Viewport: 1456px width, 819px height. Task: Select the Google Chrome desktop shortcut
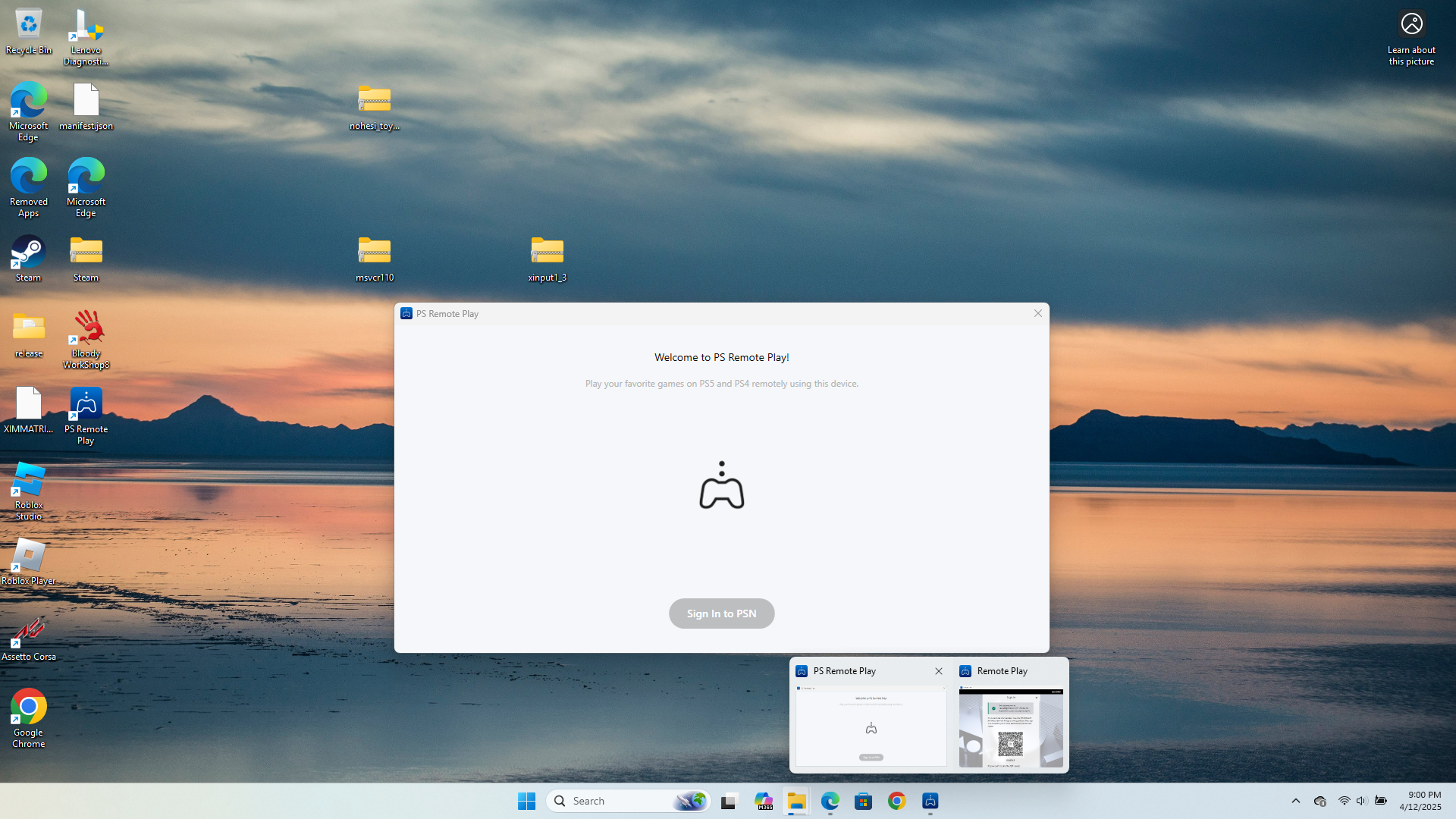[x=29, y=719]
